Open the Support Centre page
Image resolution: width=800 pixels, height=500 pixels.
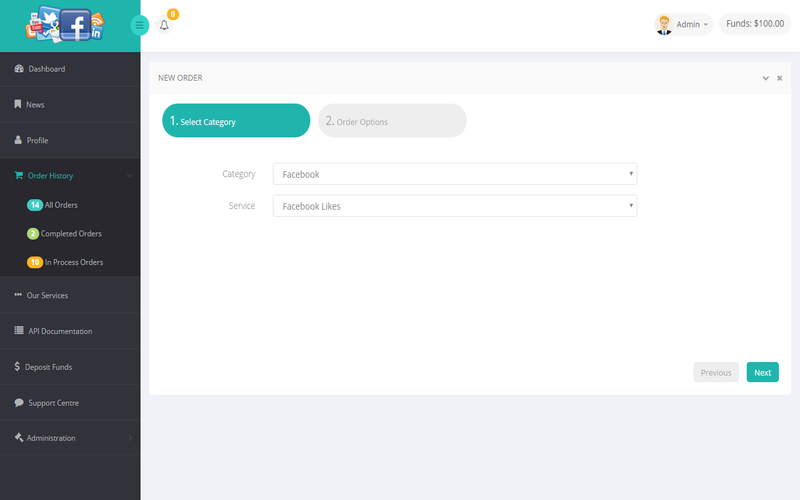point(70,403)
